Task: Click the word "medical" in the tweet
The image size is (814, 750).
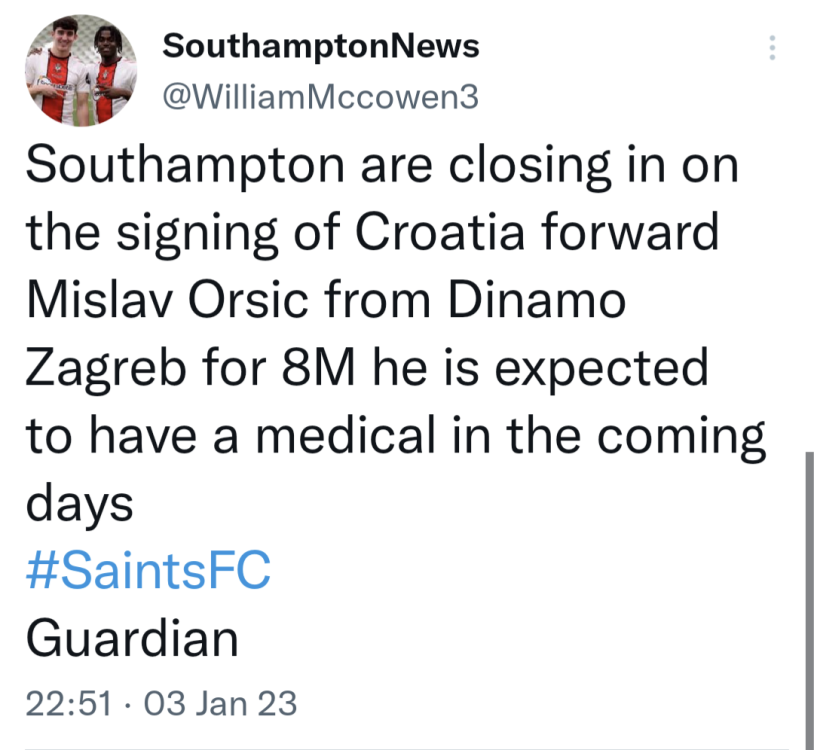Action: pos(315,436)
